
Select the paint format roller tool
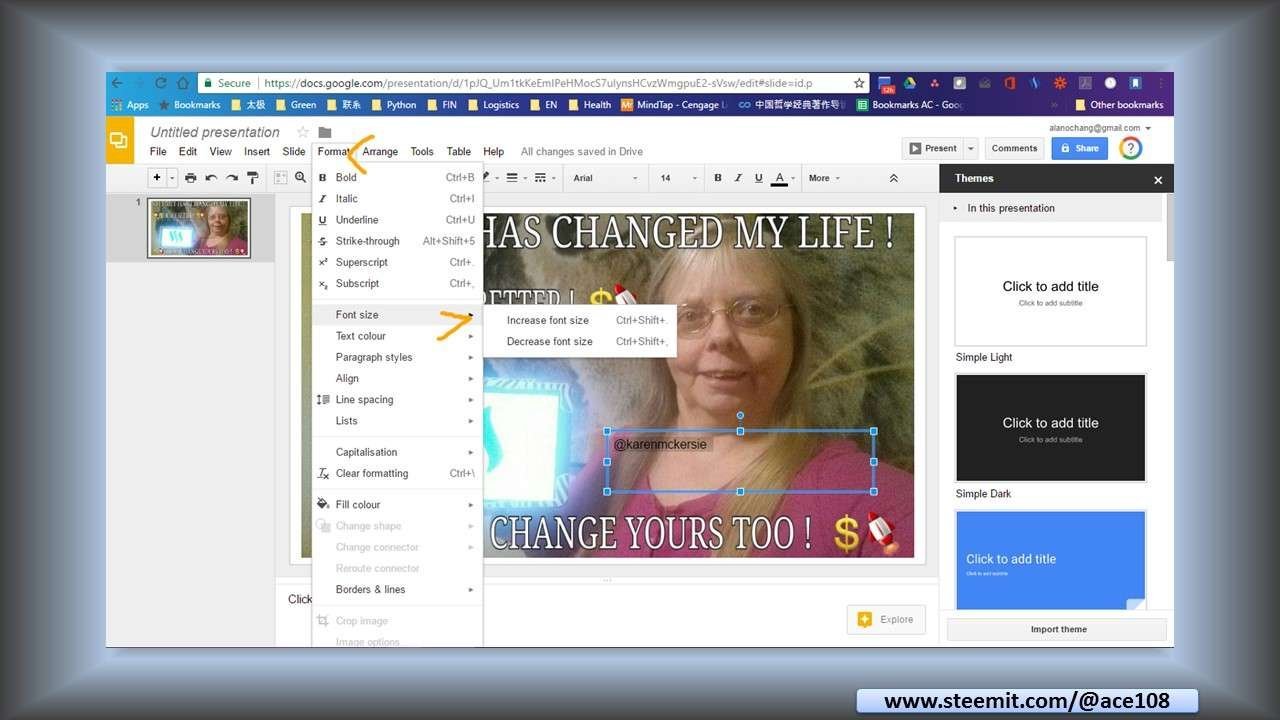(x=253, y=178)
